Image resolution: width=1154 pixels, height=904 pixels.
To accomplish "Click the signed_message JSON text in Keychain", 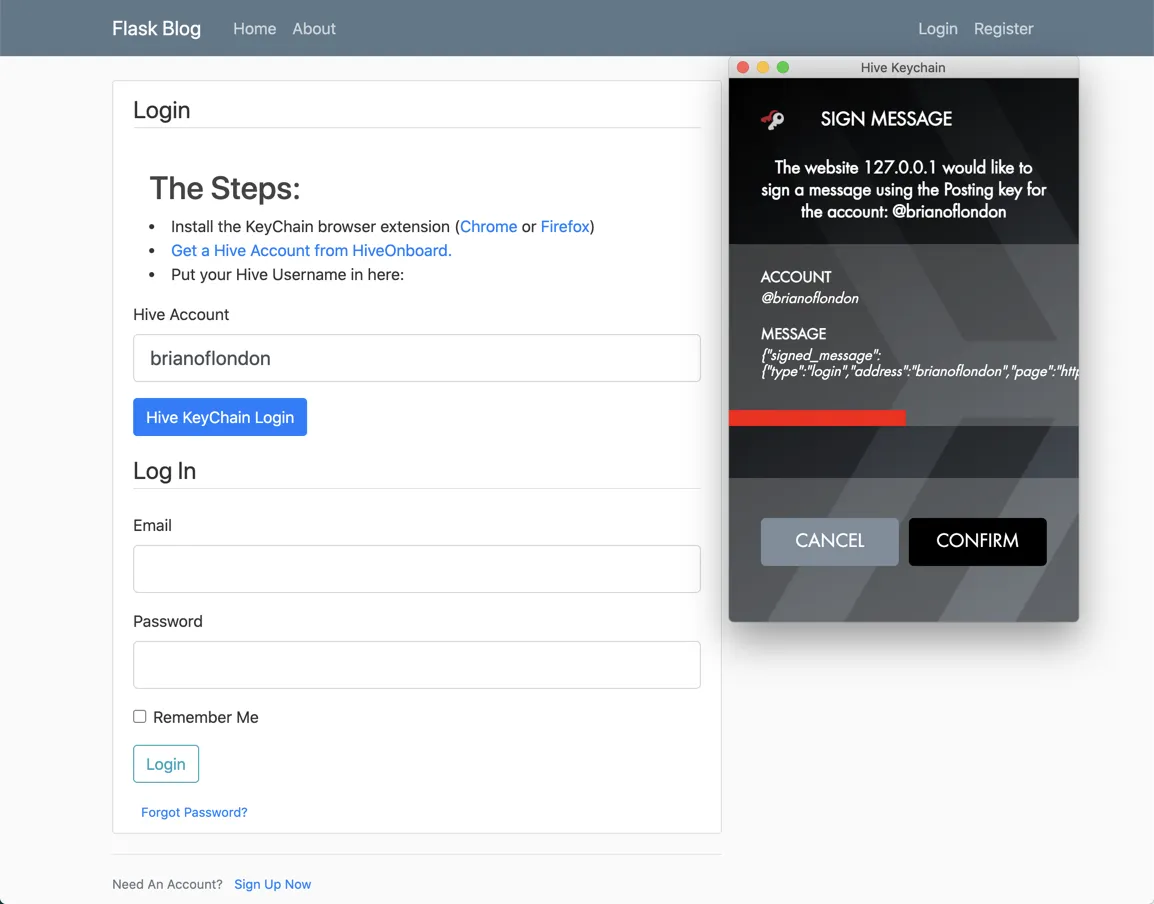I will 920,364.
